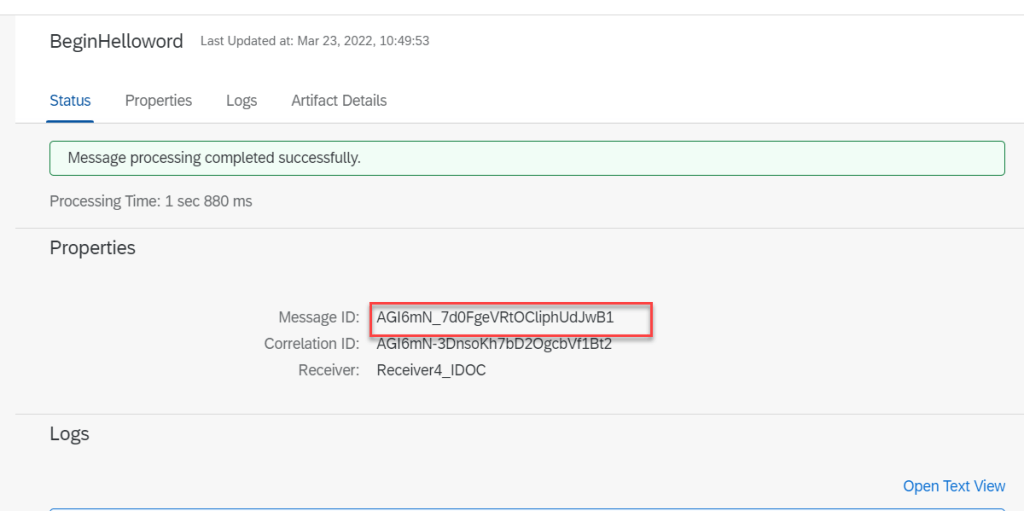Viewport: 1024px width, 511px height.
Task: Click the BeginHelloword artifact title
Action: (x=116, y=42)
